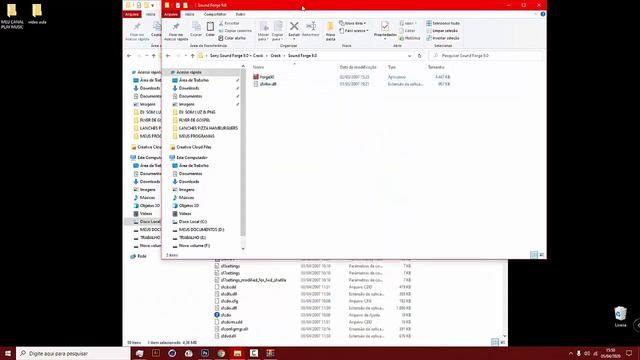Click Copiar caminho in the ribbon
Image resolution: width=640 pixels, height=360 pixels.
[235, 31]
